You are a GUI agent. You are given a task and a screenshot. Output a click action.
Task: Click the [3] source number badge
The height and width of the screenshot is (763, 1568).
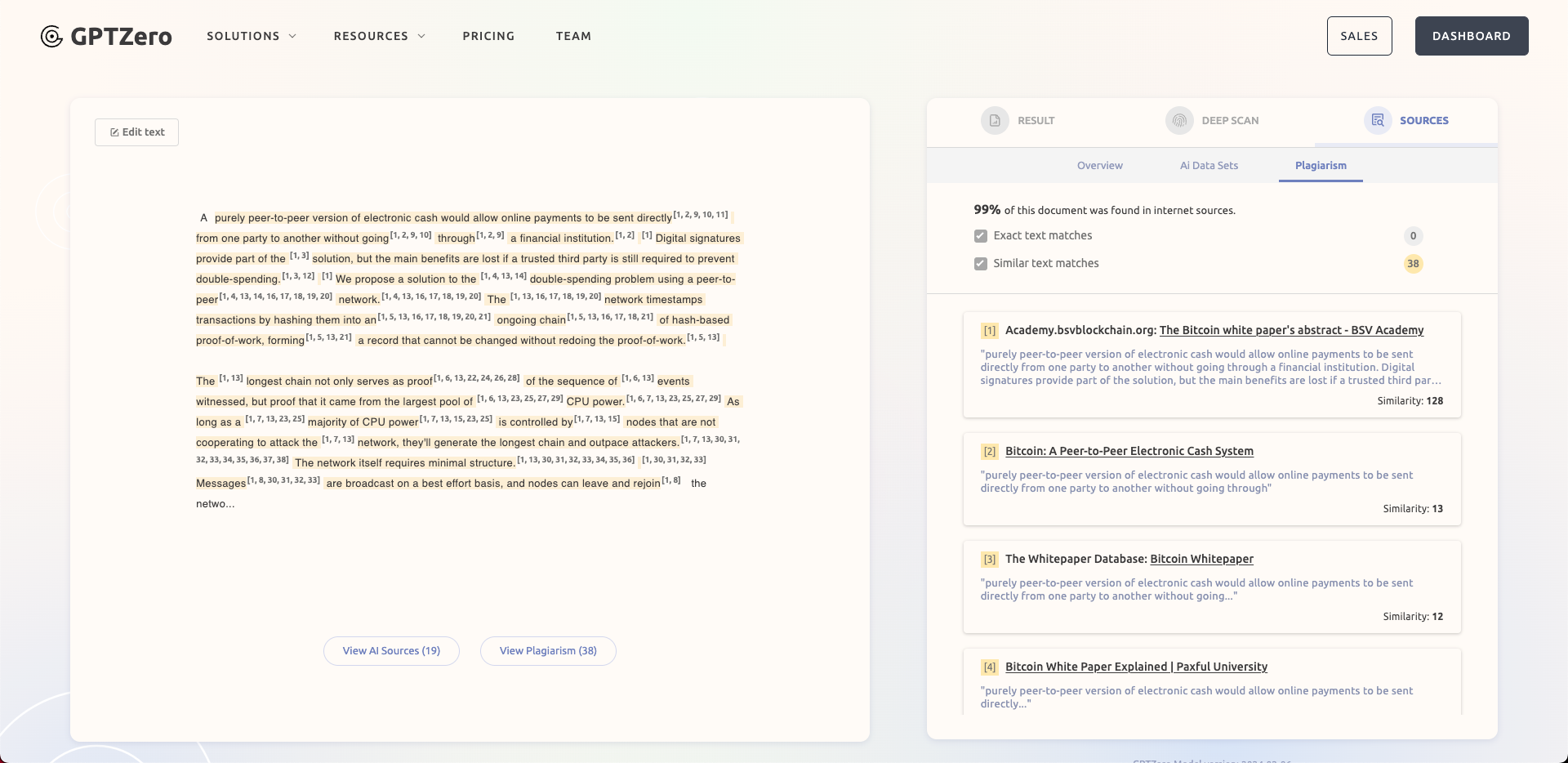click(x=990, y=560)
